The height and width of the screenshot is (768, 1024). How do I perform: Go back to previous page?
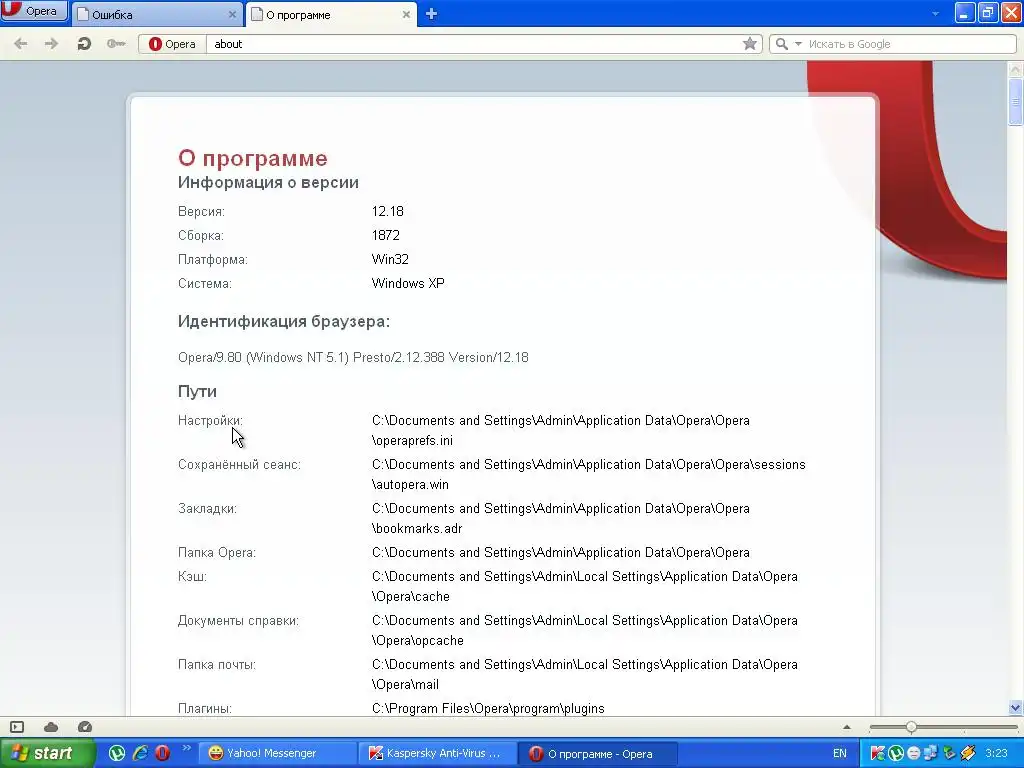click(21, 44)
